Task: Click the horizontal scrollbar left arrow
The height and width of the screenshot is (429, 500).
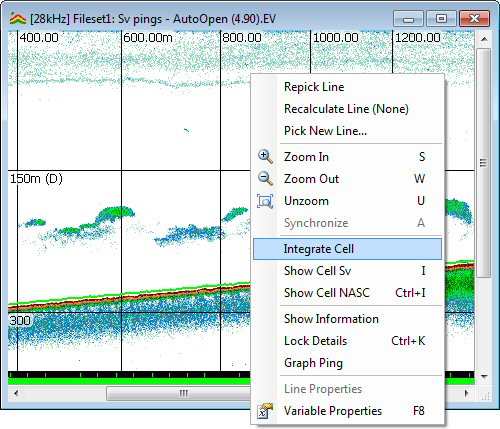Action: pos(15,393)
